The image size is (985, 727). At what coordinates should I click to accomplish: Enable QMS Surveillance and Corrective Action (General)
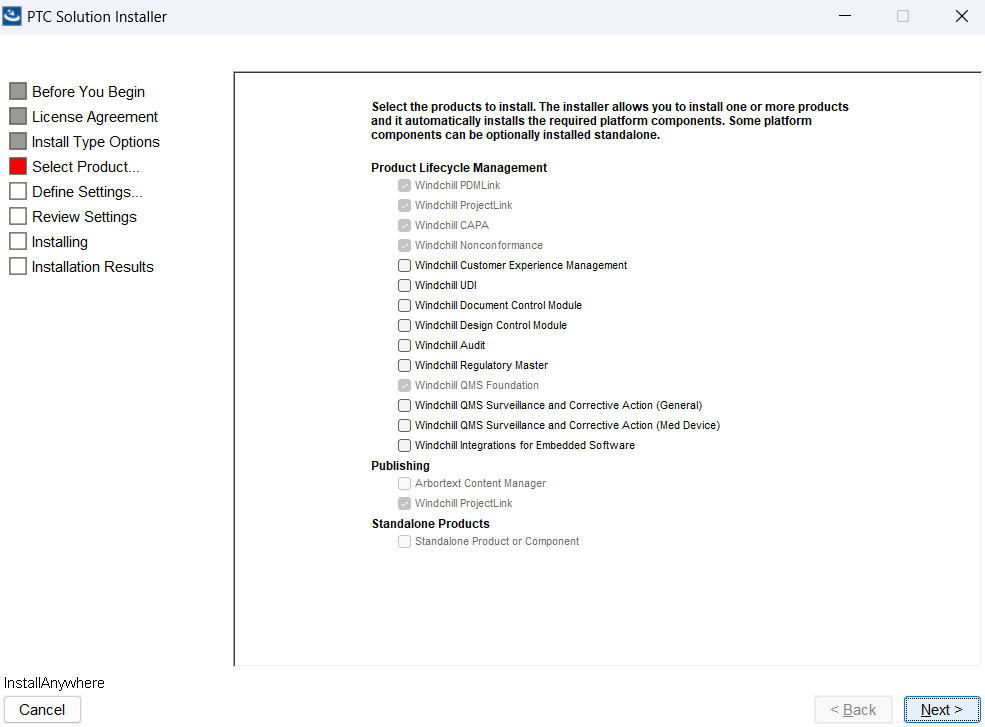[x=405, y=406]
